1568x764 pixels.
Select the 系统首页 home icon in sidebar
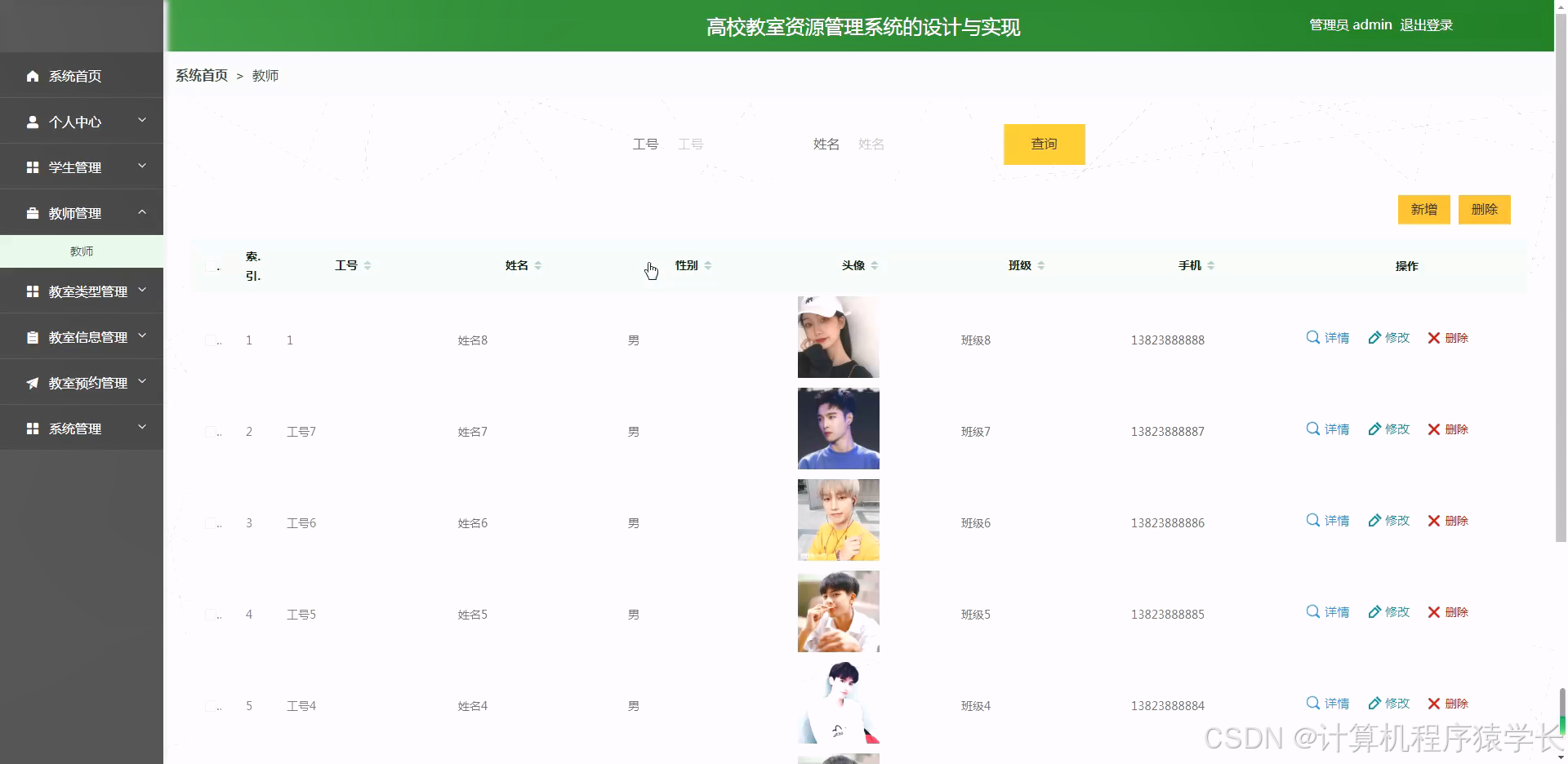click(33, 76)
